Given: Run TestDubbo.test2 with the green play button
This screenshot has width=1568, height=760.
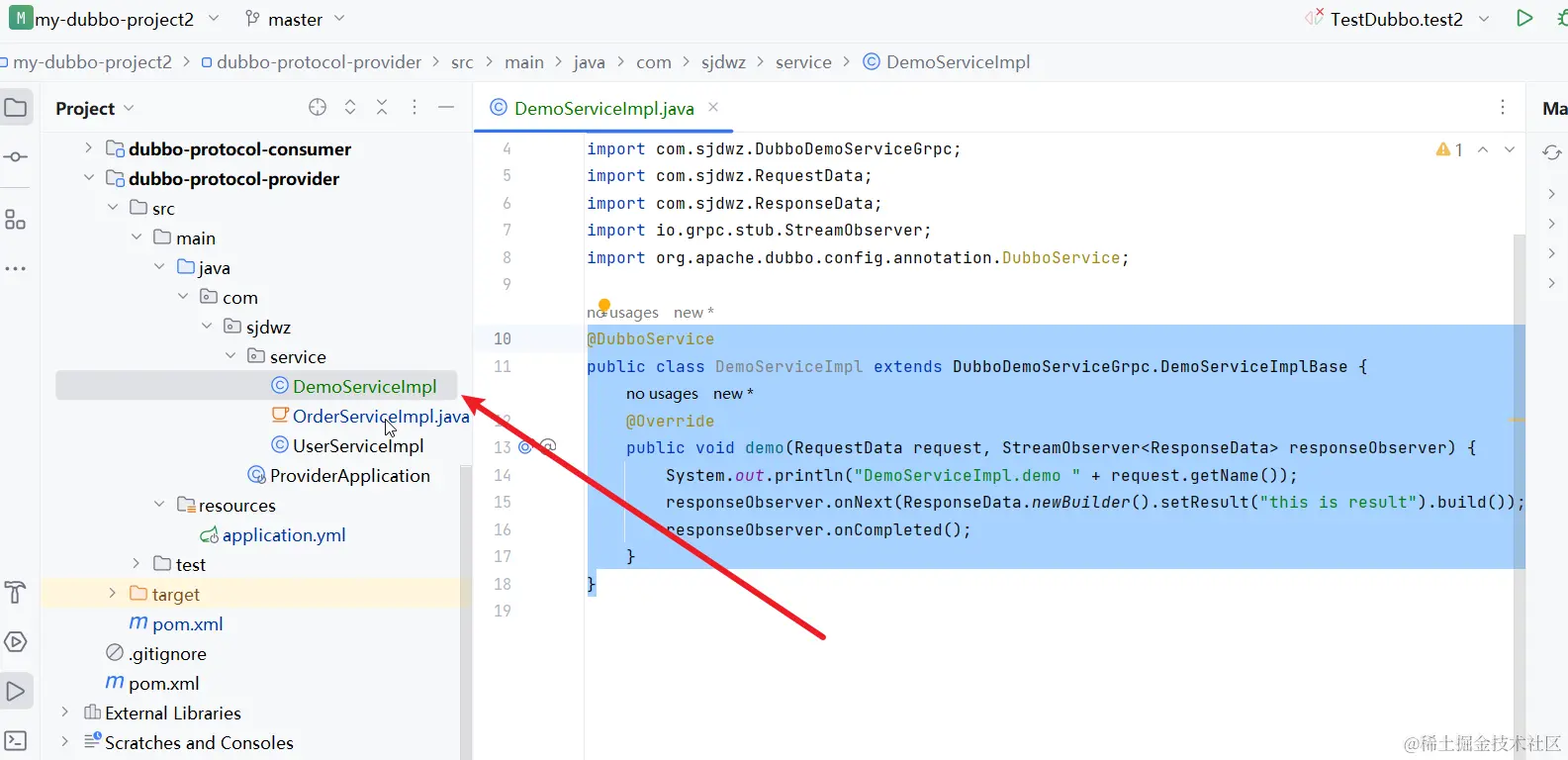Looking at the screenshot, I should 1524,18.
